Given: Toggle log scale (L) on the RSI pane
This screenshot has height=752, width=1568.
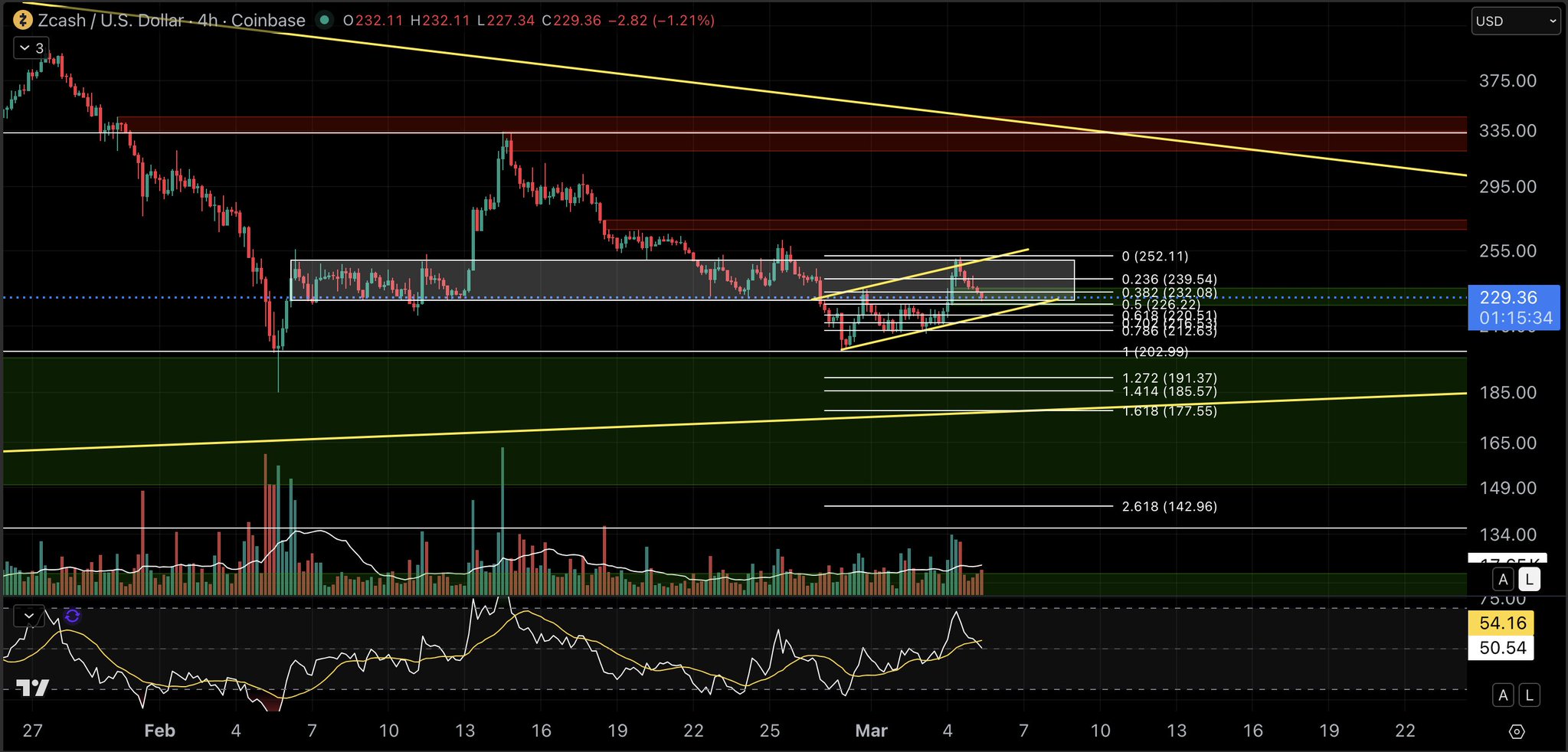Looking at the screenshot, I should (1530, 695).
